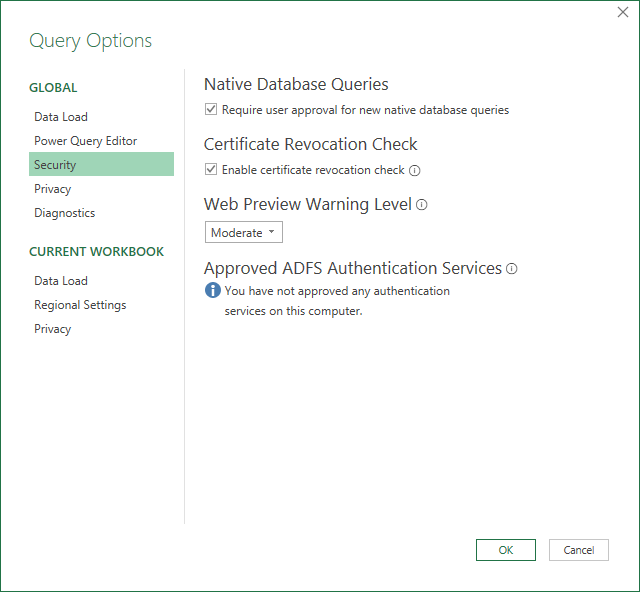Viewport: 640px width, 592px height.
Task: Open Regional Settings page
Action: coord(80,305)
